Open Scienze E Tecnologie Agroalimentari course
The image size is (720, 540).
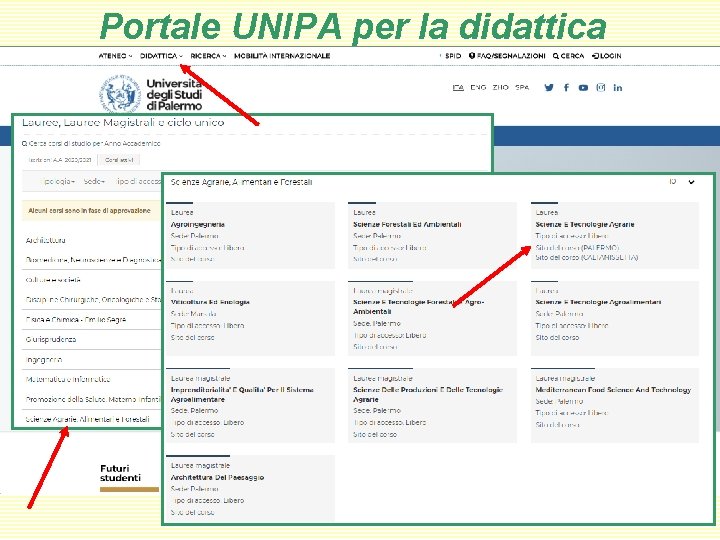pyautogui.click(x=598, y=302)
